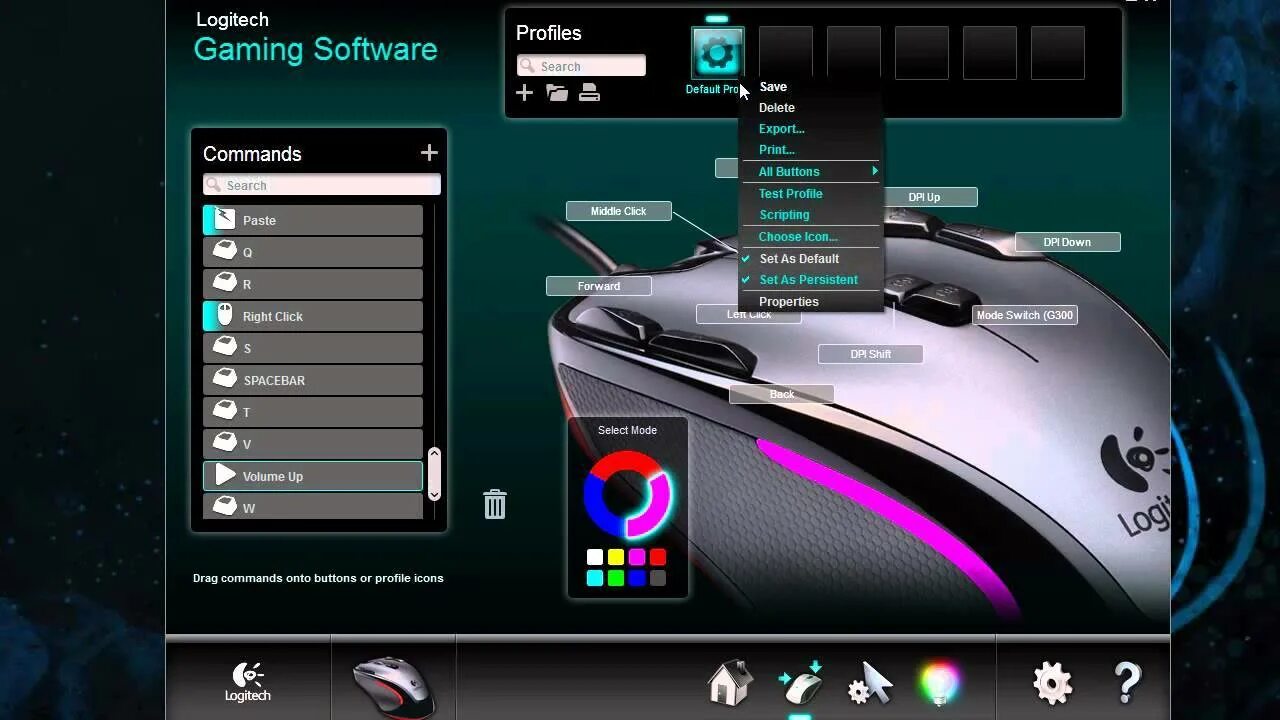The width and height of the screenshot is (1280, 720).
Task: Click scroll down arrow in Commands list
Action: [x=434, y=493]
